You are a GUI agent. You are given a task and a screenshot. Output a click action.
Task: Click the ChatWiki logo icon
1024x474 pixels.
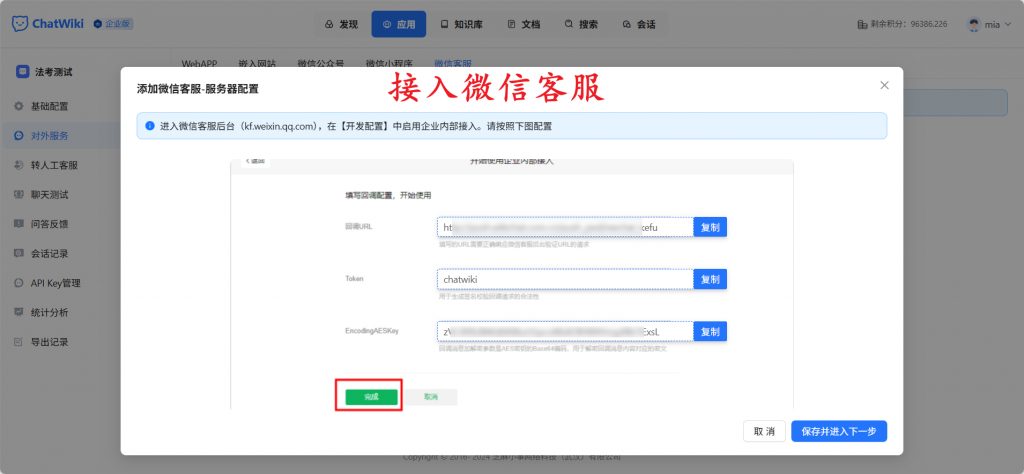pyautogui.click(x=20, y=24)
